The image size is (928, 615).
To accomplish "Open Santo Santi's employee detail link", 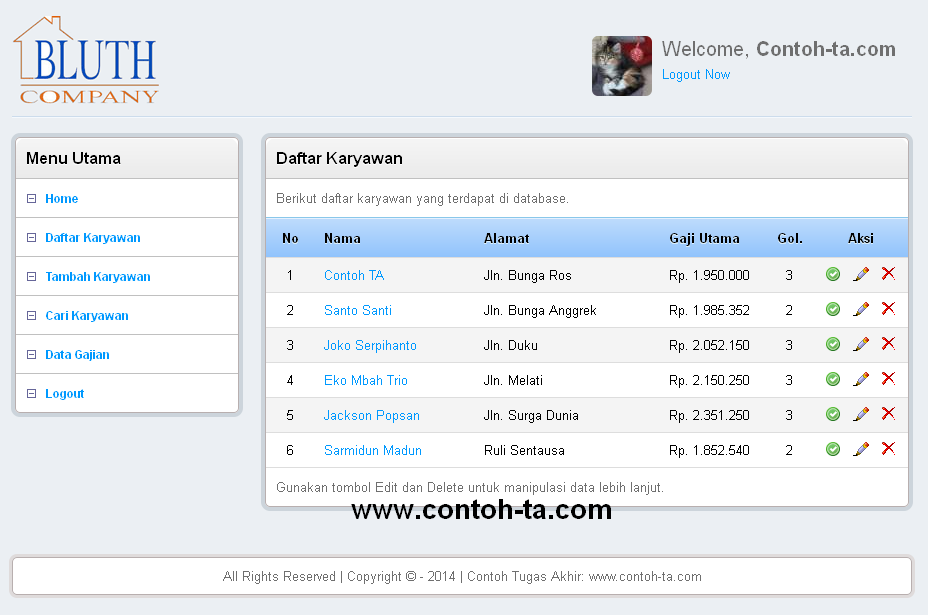I will [357, 309].
